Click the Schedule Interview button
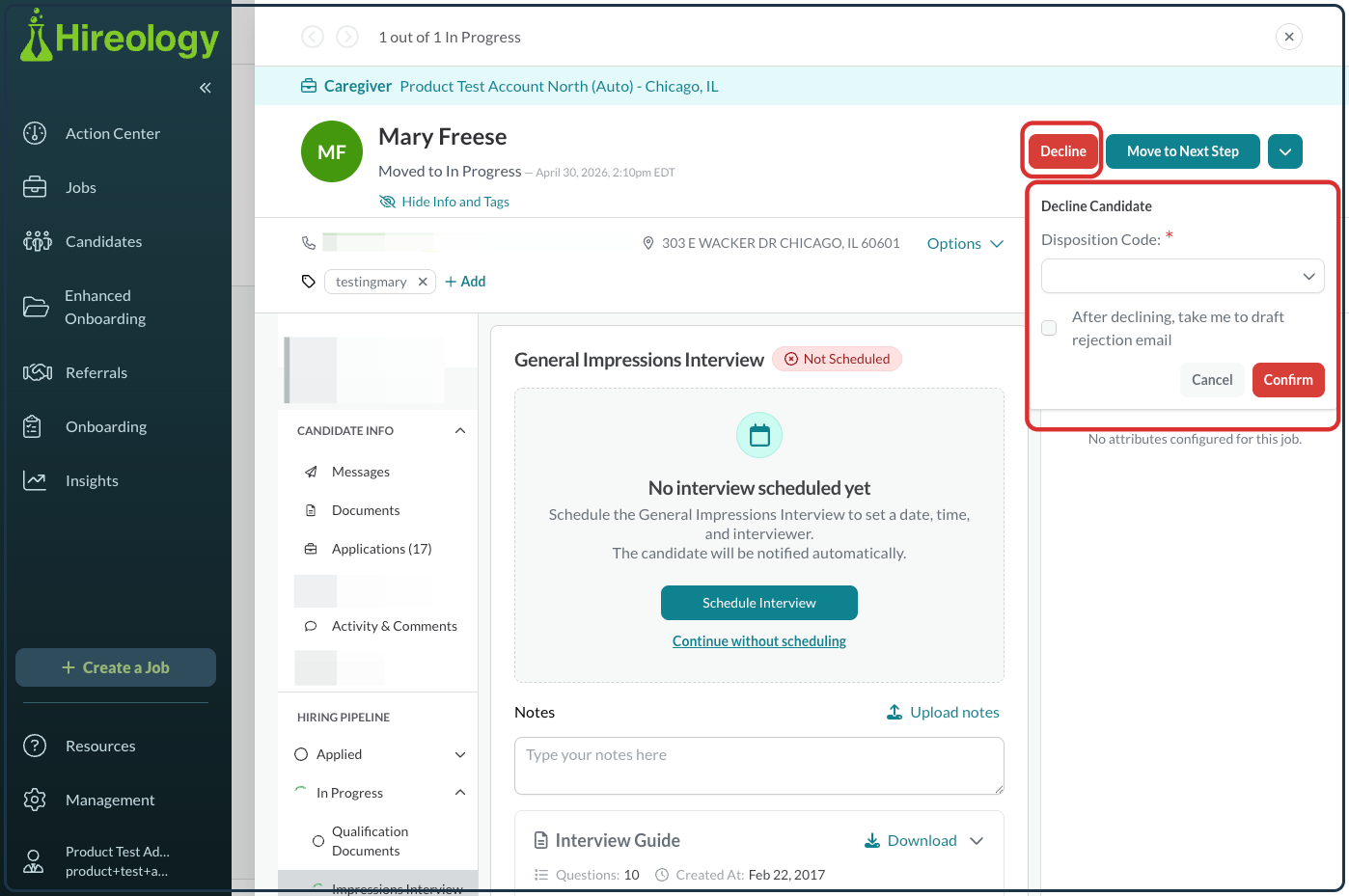Image resolution: width=1349 pixels, height=896 pixels. click(759, 603)
